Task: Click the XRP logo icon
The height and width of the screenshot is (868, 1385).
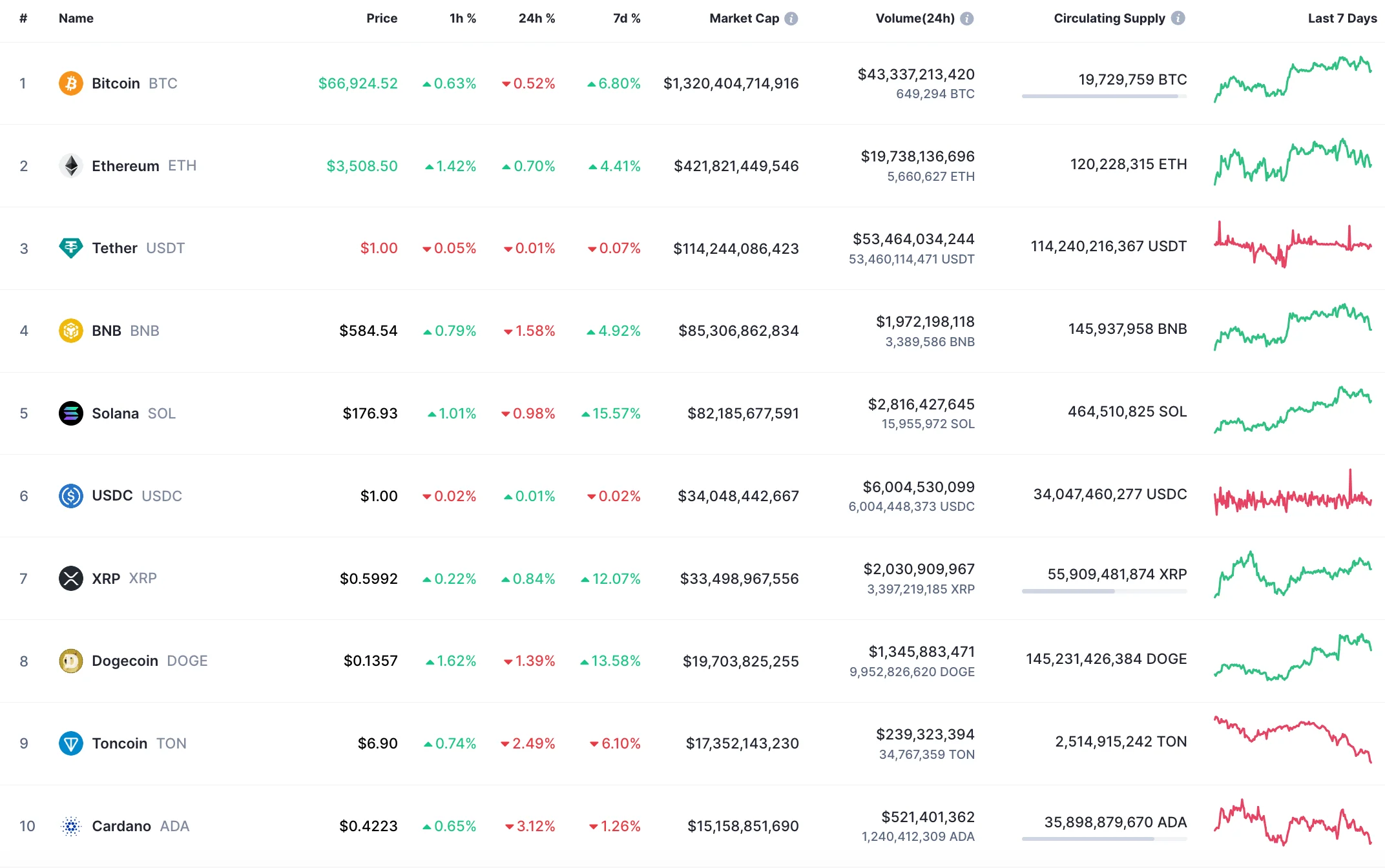Action: (70, 578)
